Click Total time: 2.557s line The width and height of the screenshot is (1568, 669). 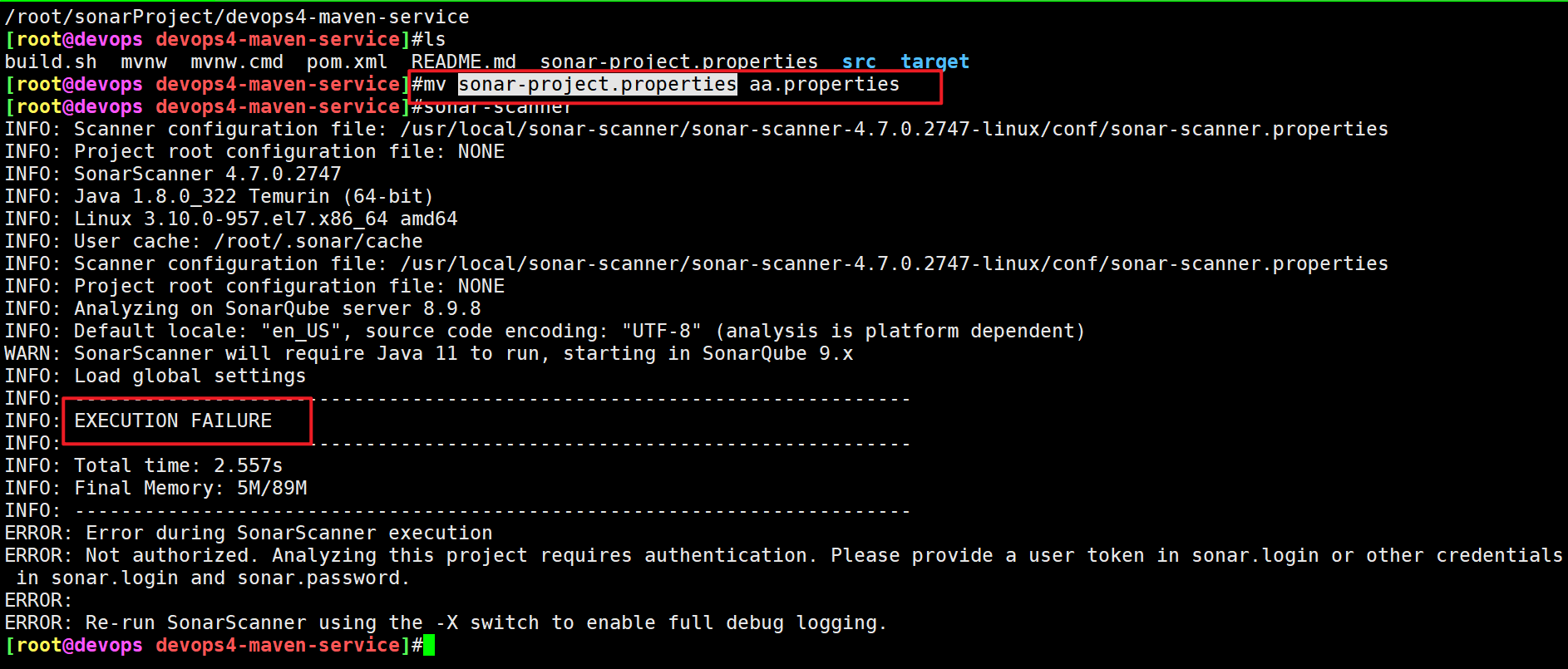click(144, 465)
